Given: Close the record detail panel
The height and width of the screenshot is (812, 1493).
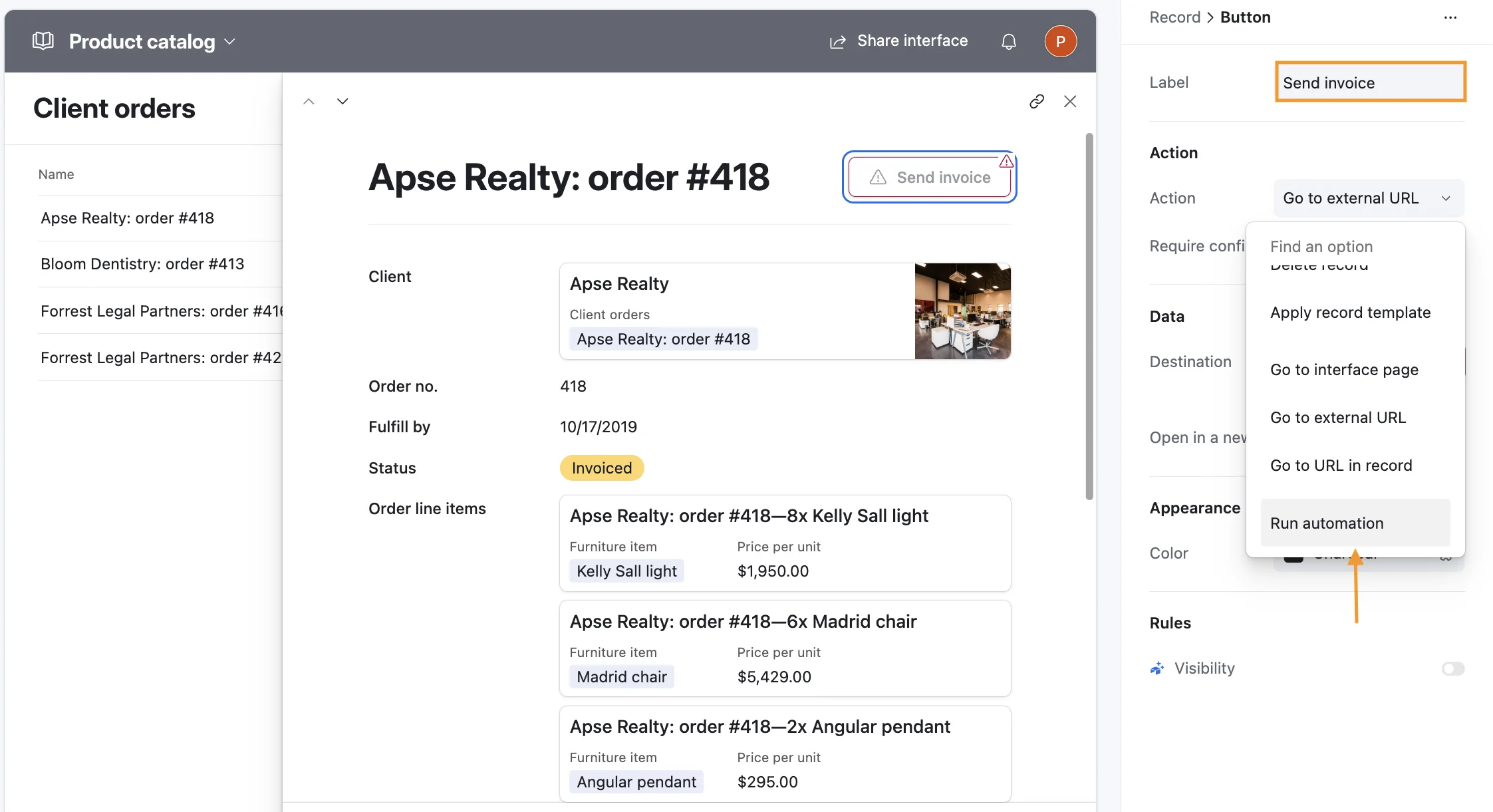Looking at the screenshot, I should pos(1071,101).
